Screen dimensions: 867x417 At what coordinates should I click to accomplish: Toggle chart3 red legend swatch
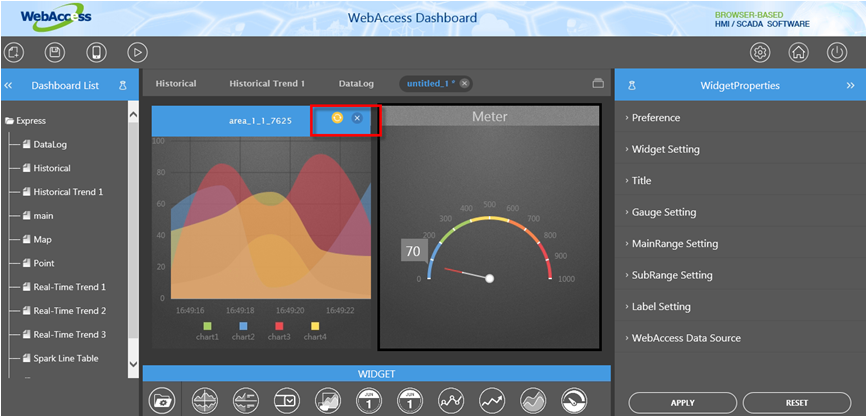click(x=279, y=326)
